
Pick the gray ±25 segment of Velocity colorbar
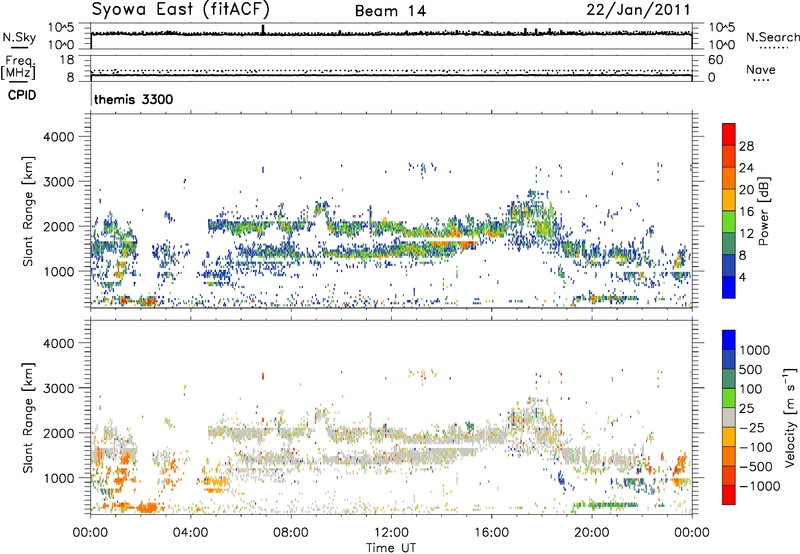coord(729,417)
